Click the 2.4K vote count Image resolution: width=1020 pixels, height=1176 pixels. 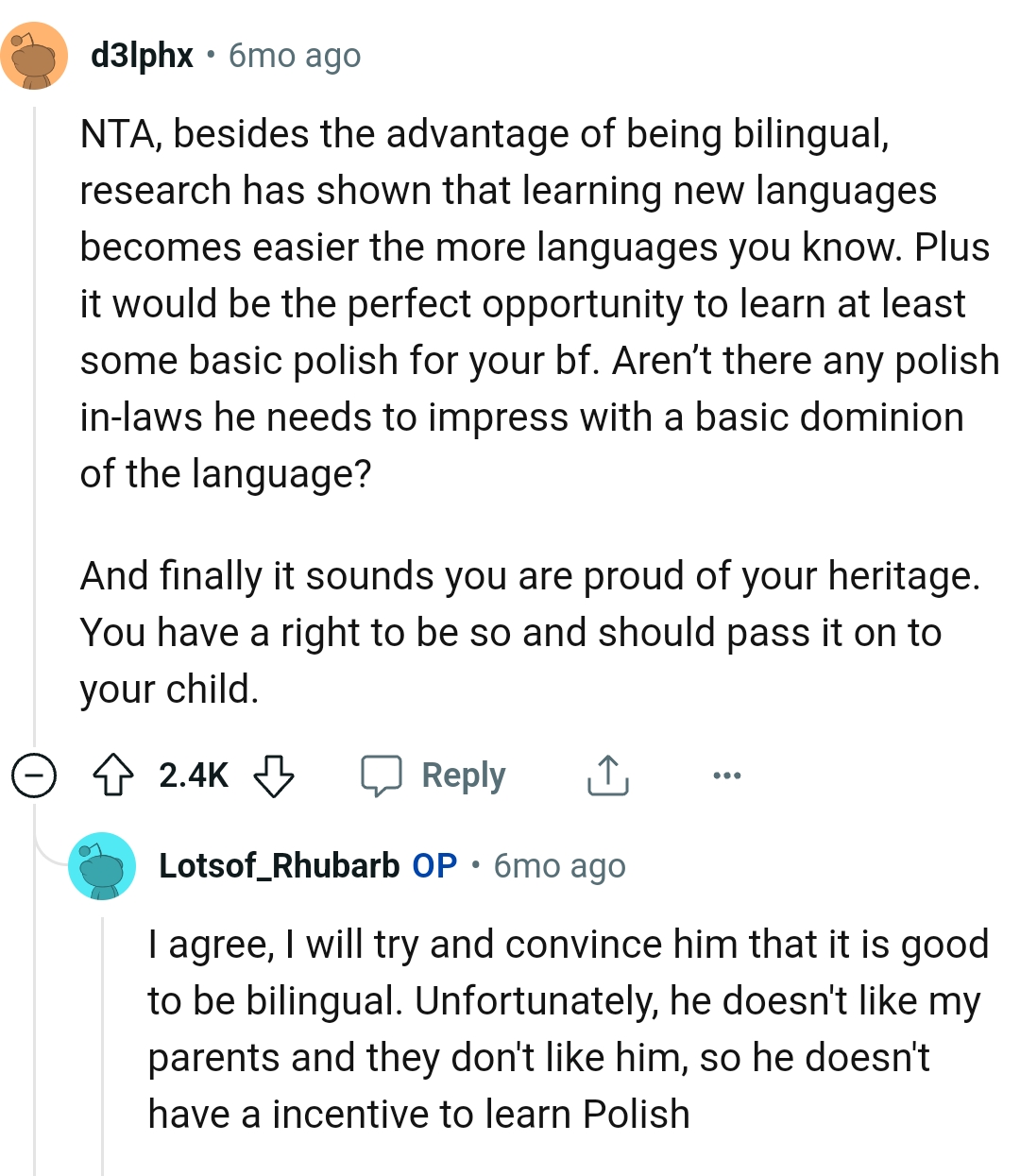194,775
